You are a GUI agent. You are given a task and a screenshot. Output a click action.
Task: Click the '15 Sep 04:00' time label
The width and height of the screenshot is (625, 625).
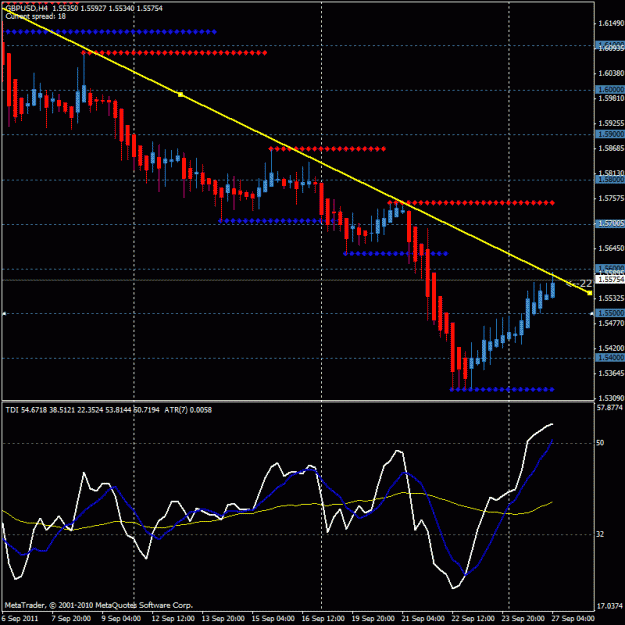(273, 619)
